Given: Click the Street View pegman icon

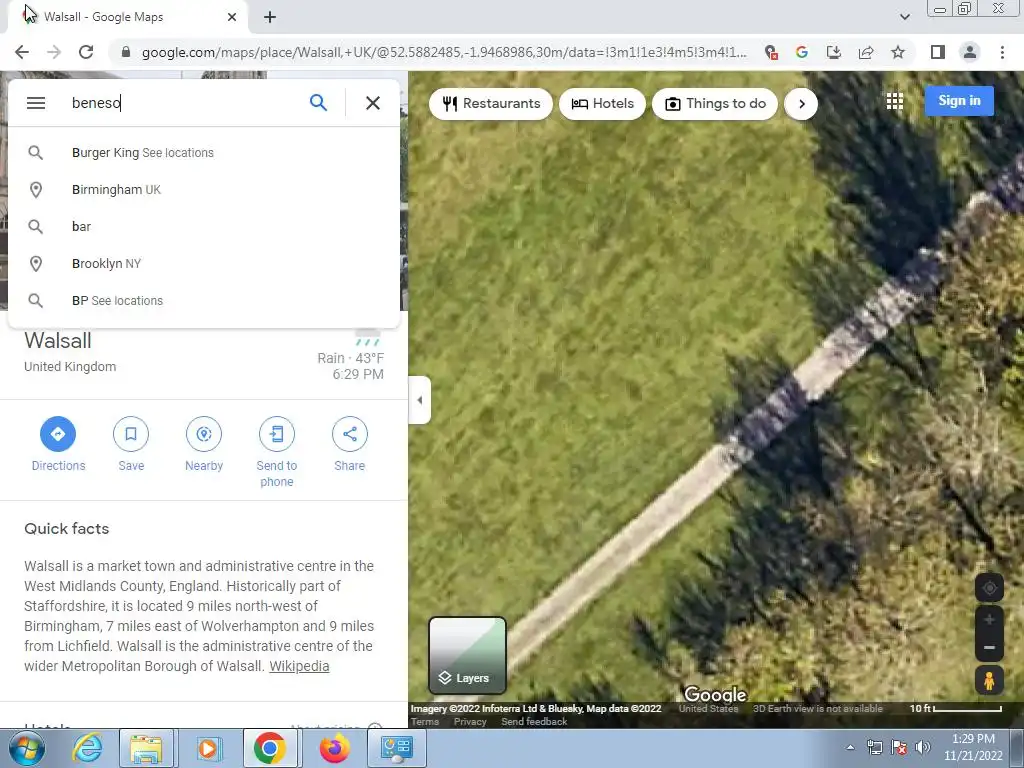Looking at the screenshot, I should tap(989, 680).
